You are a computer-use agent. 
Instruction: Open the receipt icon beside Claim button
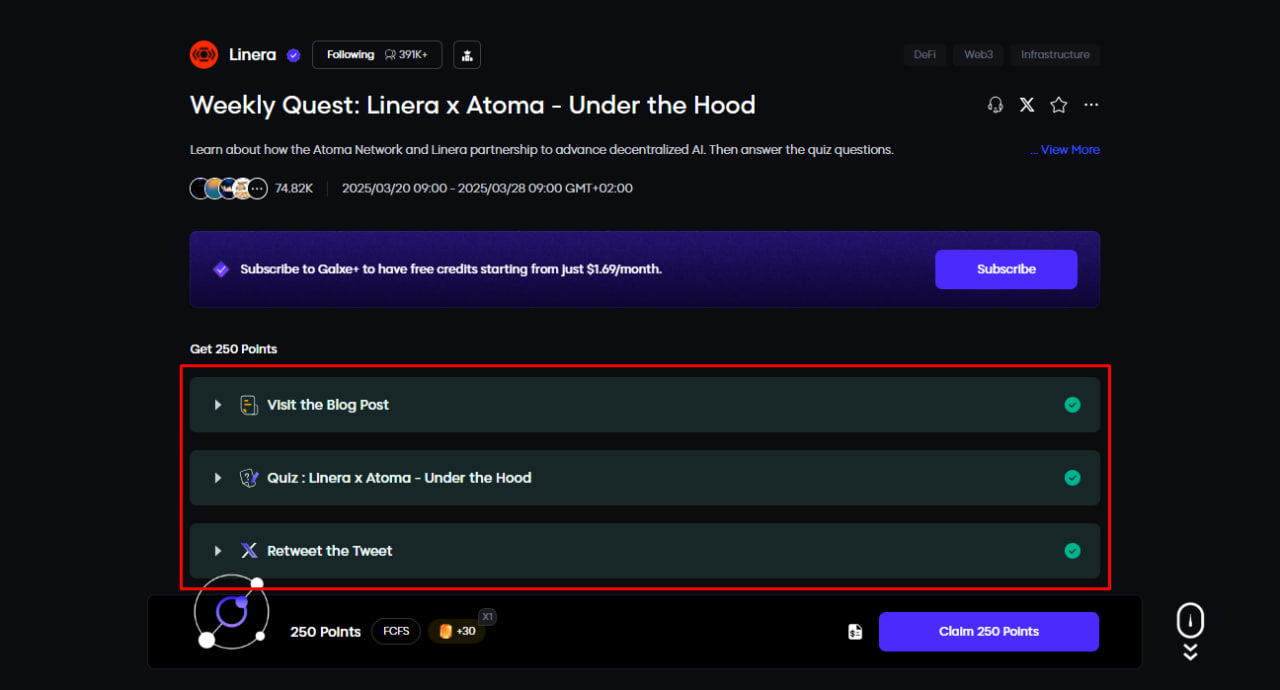[x=855, y=632]
